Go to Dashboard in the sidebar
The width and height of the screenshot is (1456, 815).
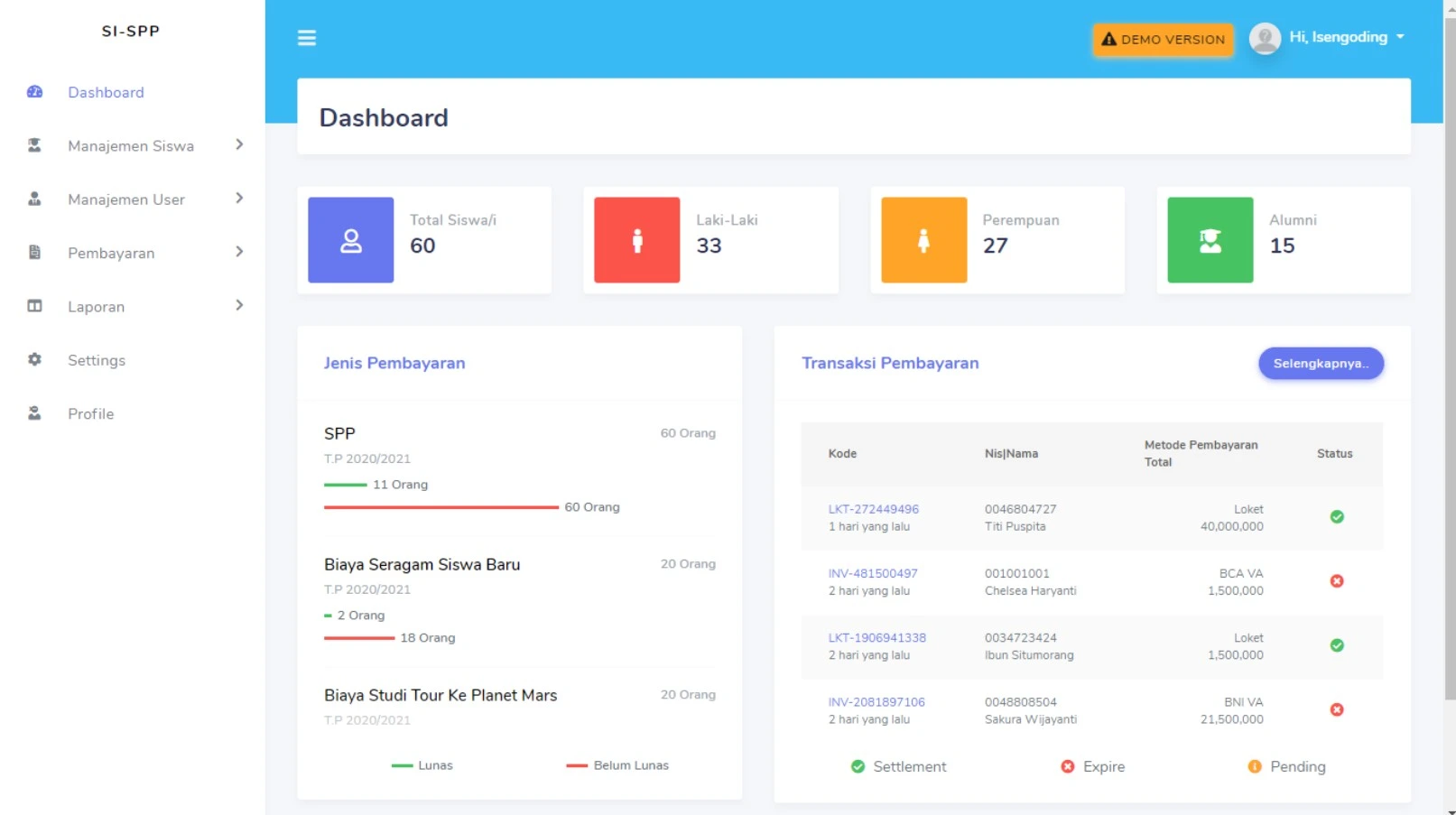[x=106, y=92]
